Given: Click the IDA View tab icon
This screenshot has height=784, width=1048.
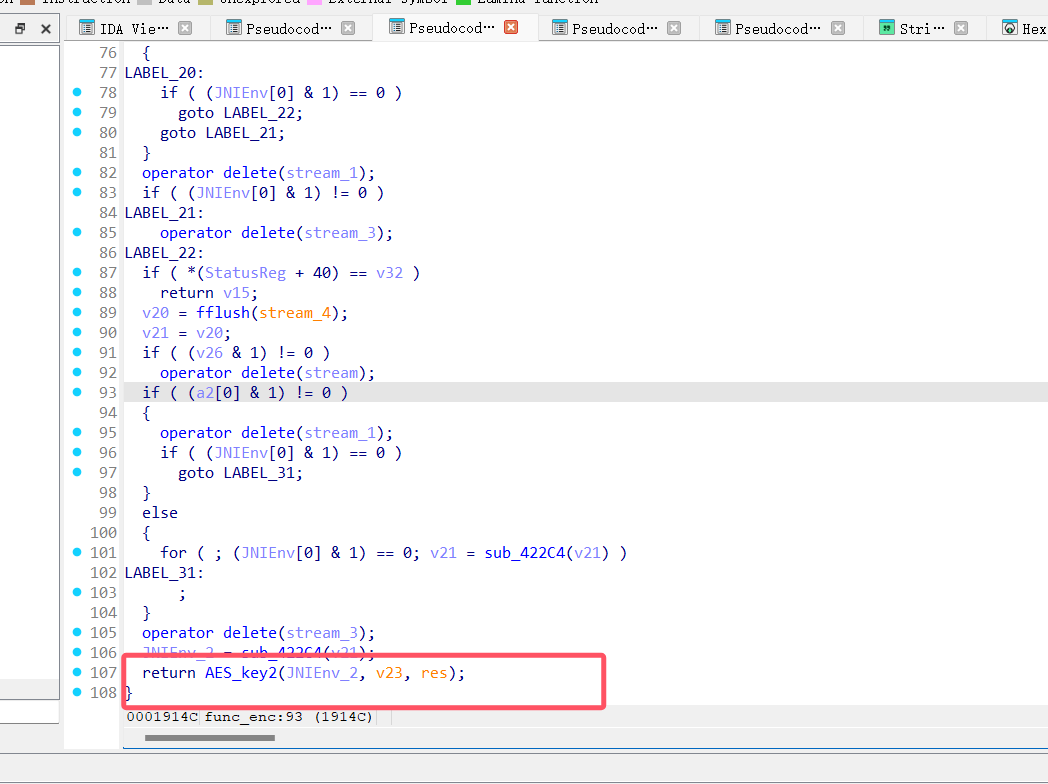Looking at the screenshot, I should pyautogui.click(x=86, y=28).
